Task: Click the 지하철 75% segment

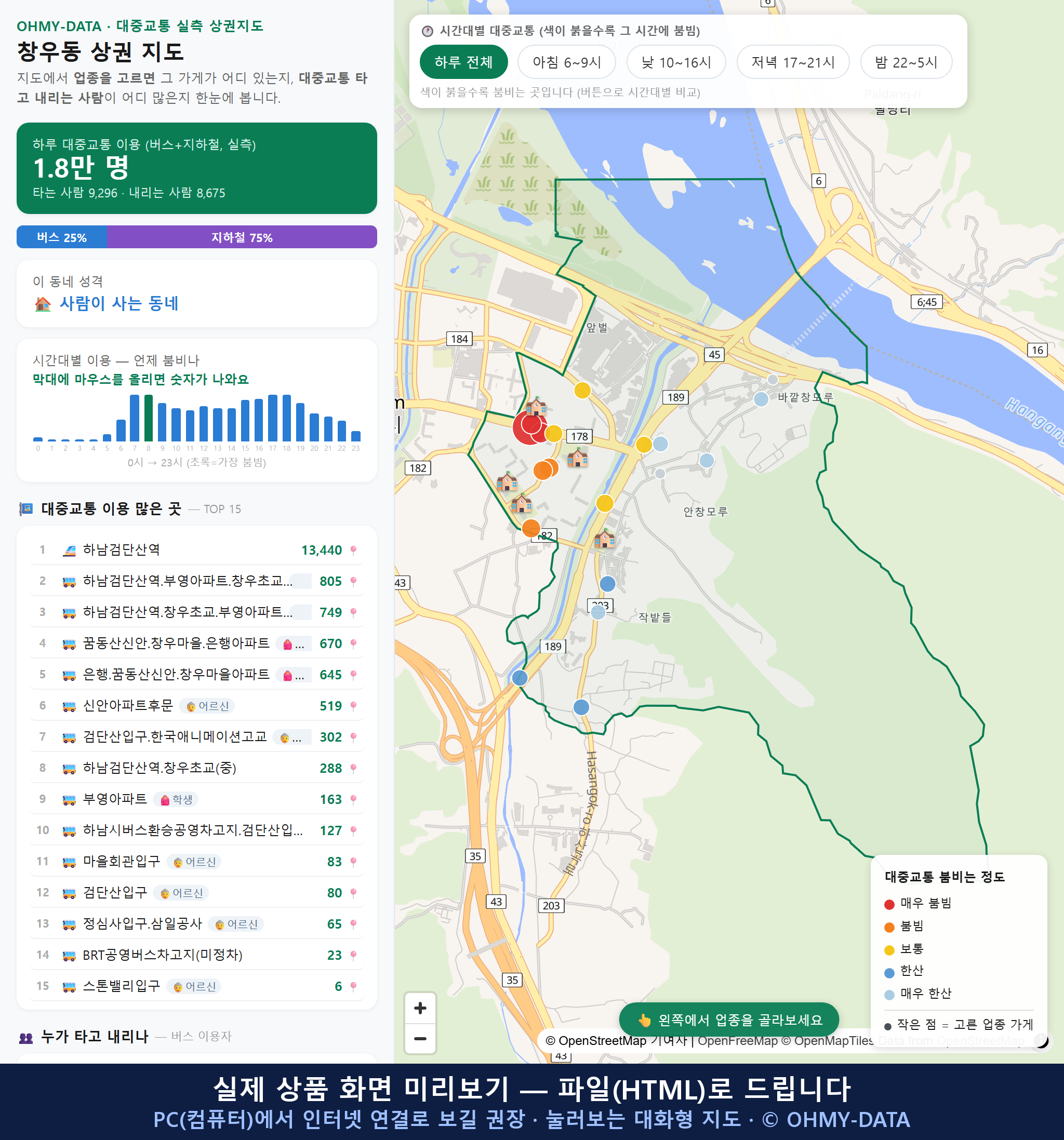Action: click(x=242, y=237)
